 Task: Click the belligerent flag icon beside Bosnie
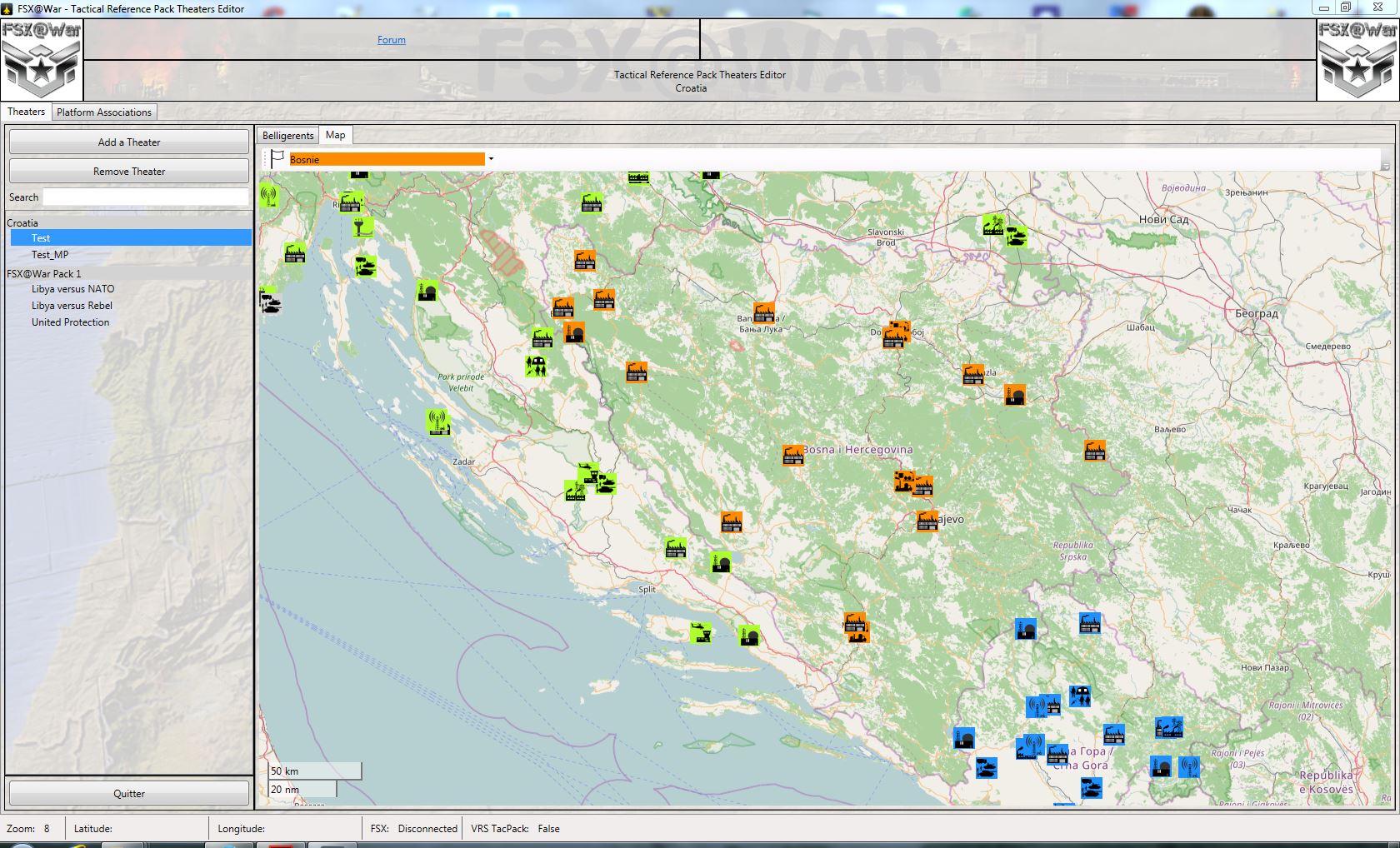277,158
